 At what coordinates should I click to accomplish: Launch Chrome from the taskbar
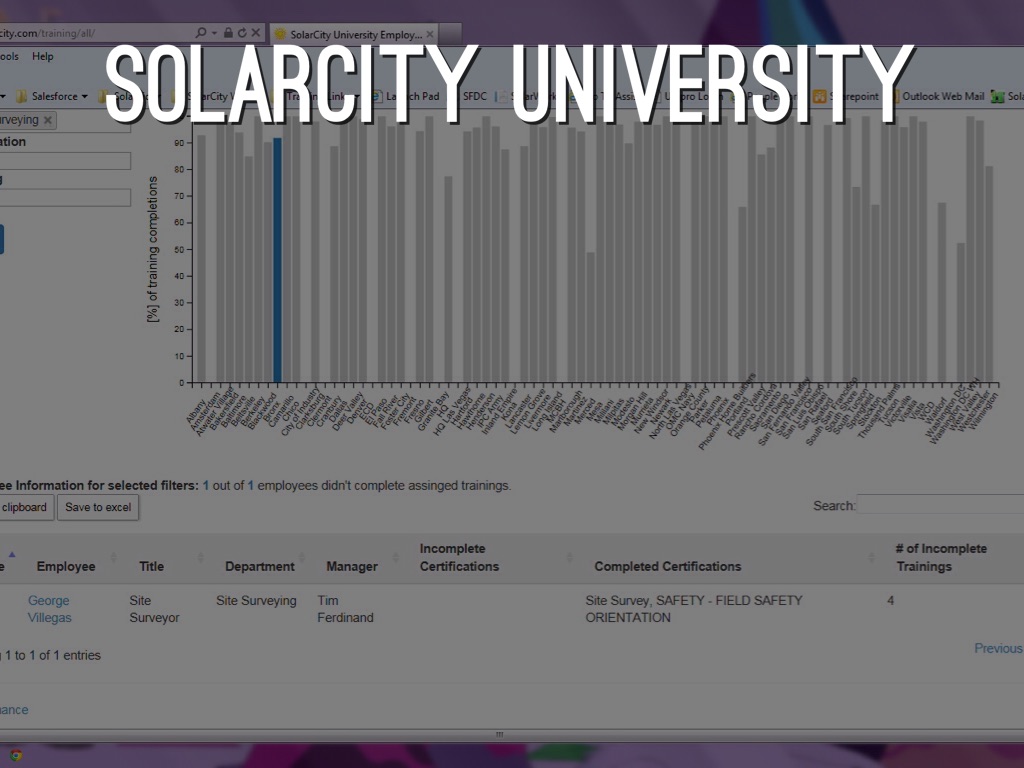point(14,755)
